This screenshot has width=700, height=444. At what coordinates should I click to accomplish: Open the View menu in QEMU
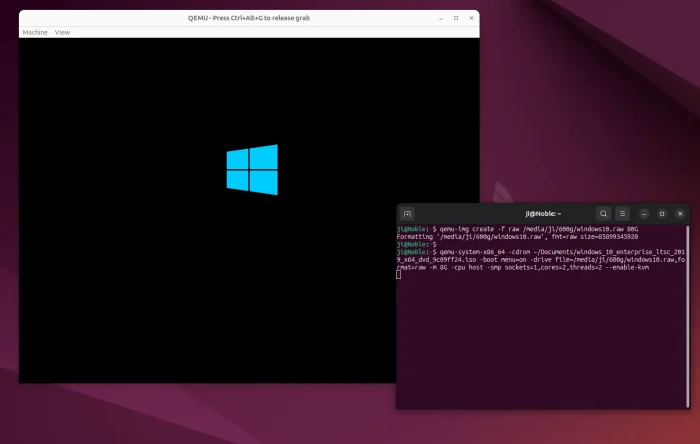point(62,32)
